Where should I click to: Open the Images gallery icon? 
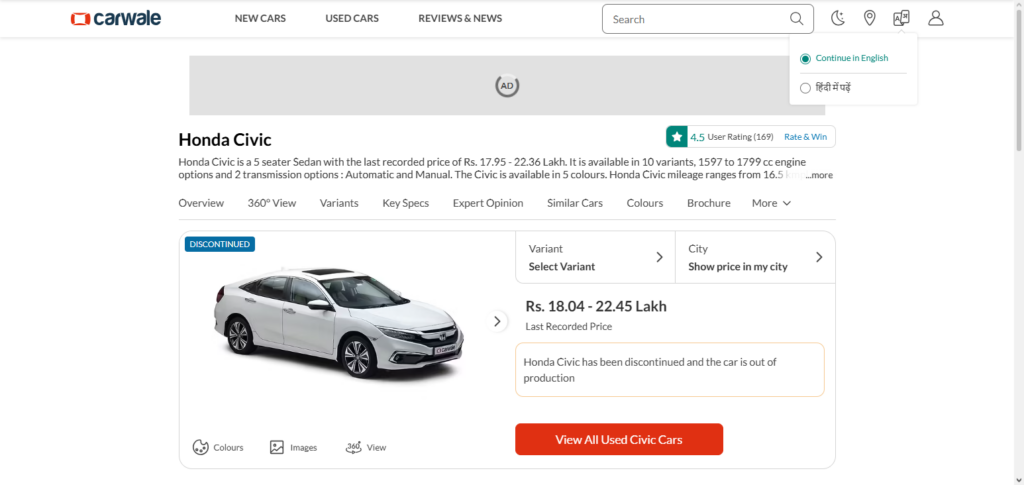pyautogui.click(x=277, y=447)
